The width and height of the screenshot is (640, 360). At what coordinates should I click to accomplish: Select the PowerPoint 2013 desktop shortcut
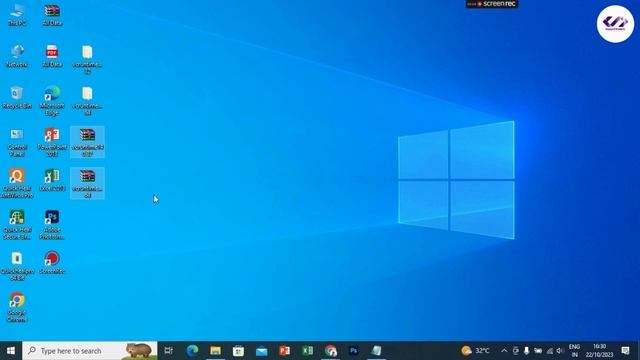click(52, 142)
